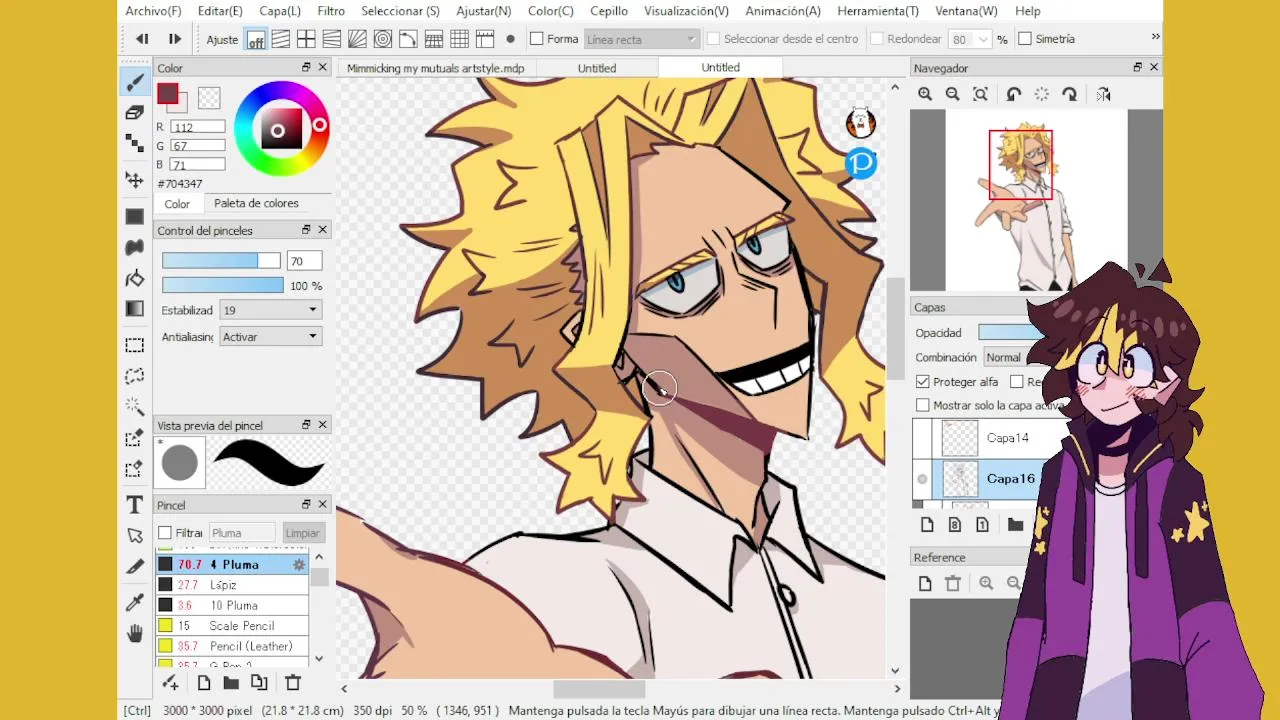
Task: Open the Antialiasing Activar dropdown
Action: (270, 337)
